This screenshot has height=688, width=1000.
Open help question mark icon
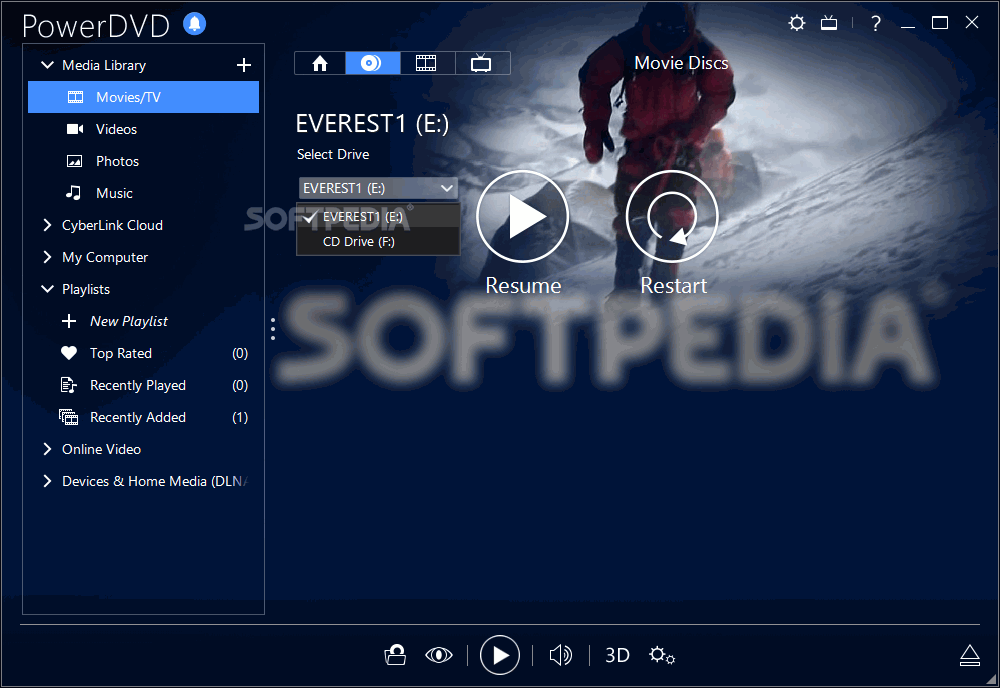876,24
